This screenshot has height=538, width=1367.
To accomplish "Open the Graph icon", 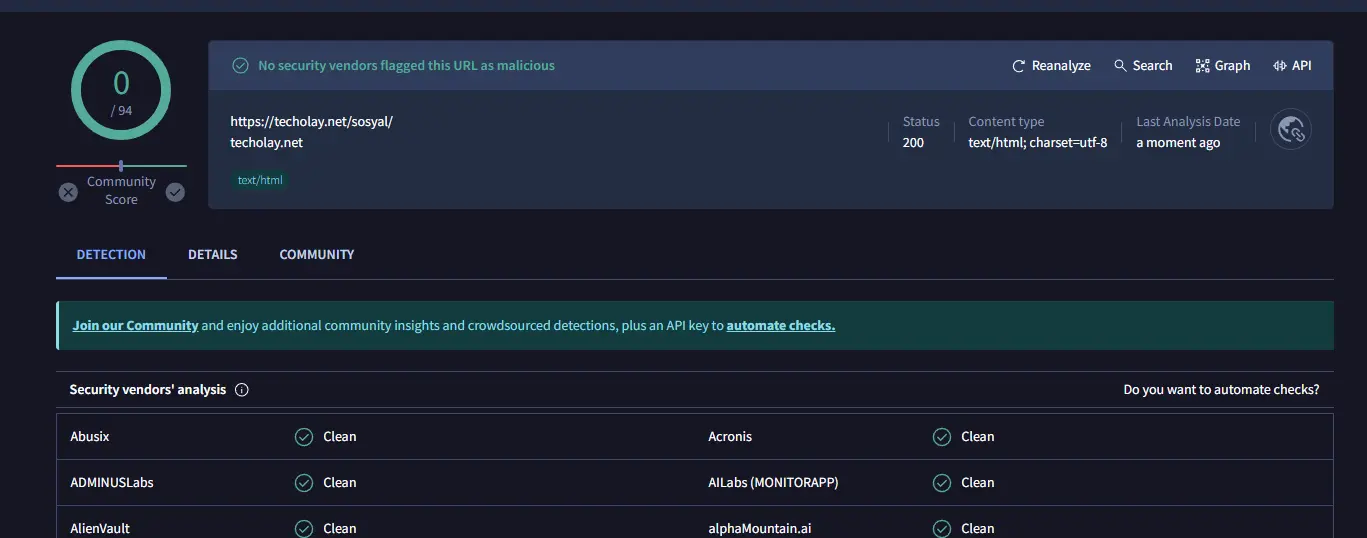I will (1202, 66).
